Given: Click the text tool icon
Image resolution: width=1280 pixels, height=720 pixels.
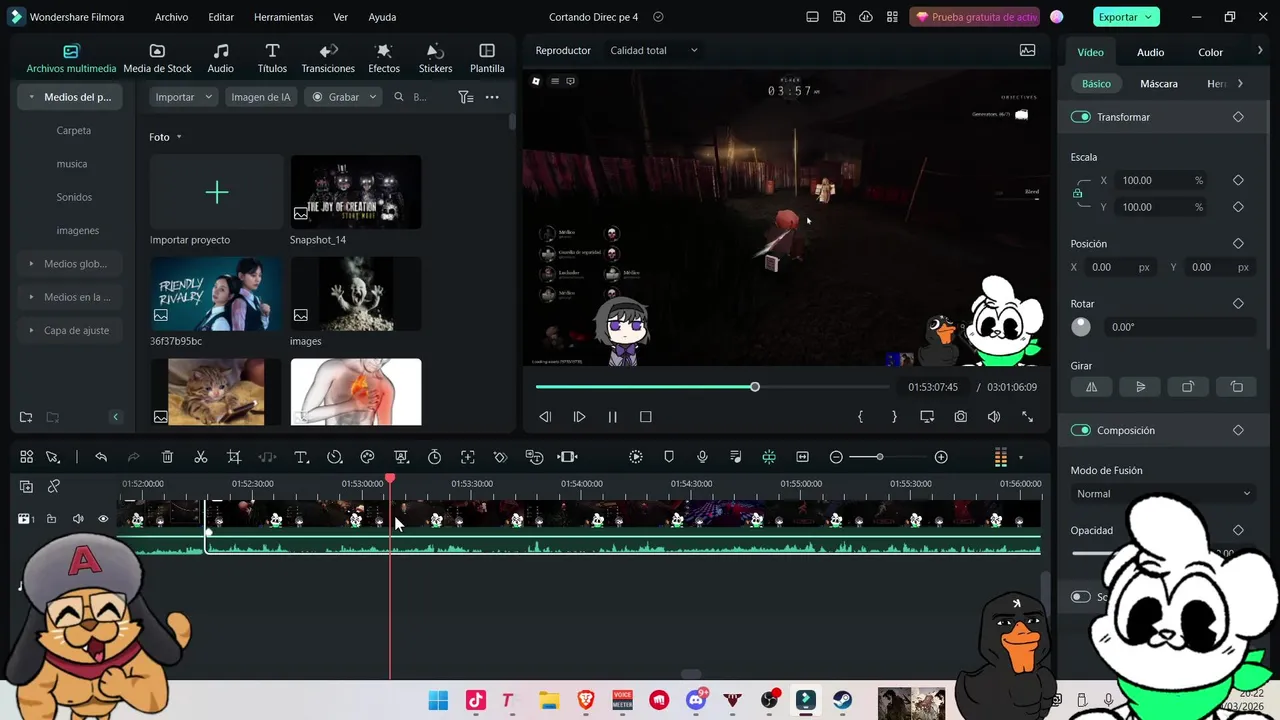Looking at the screenshot, I should coord(301,457).
